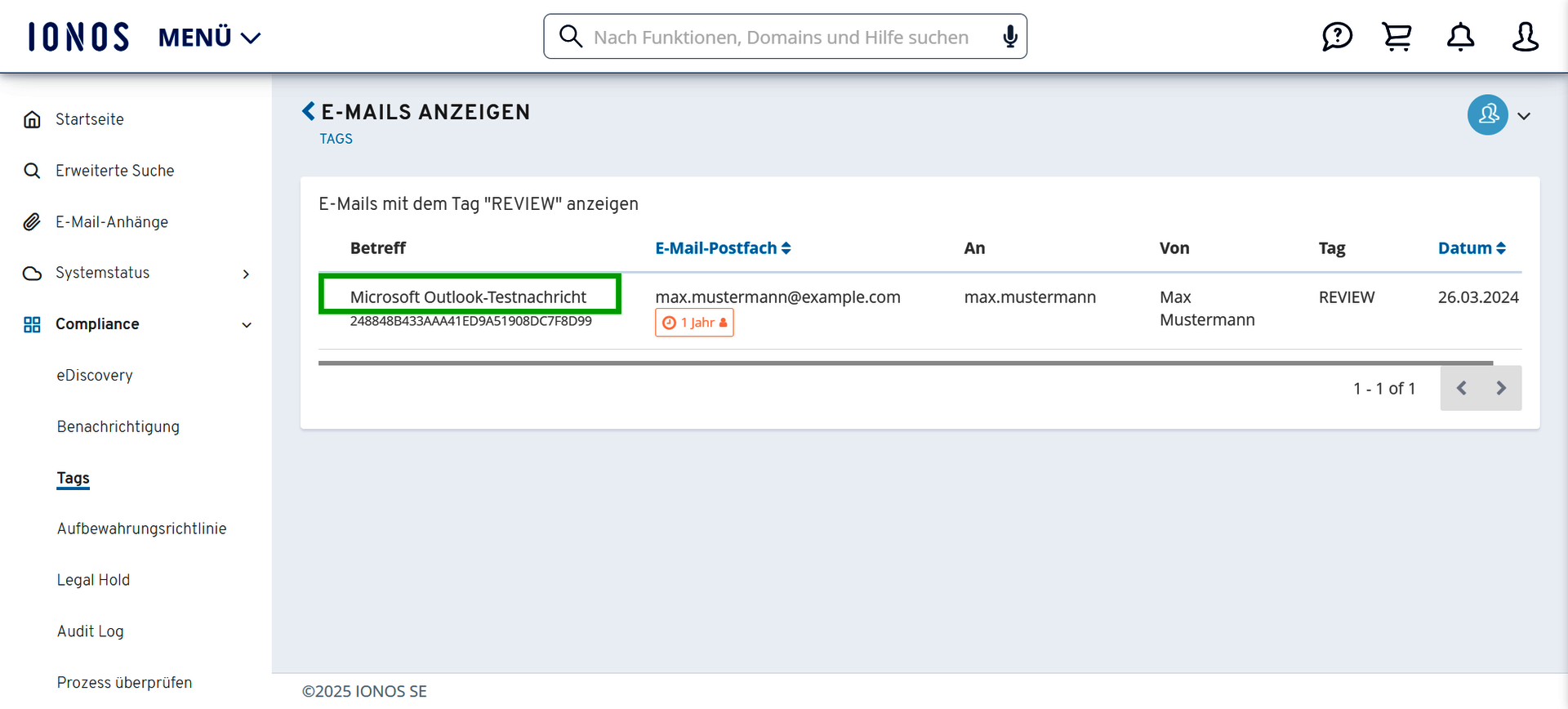Image resolution: width=1568 pixels, height=709 pixels.
Task: Click the horizontal table scrollbar
Action: (x=906, y=363)
